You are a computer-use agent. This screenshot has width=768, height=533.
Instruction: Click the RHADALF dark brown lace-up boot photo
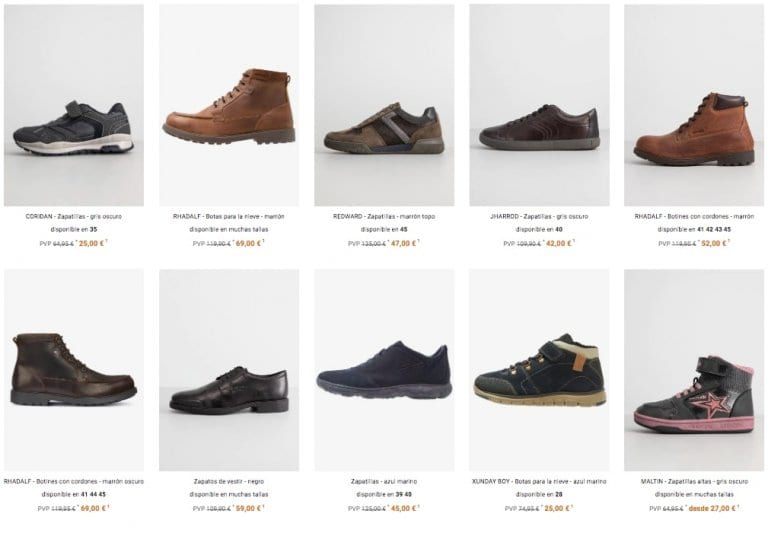pyautogui.click(x=73, y=370)
